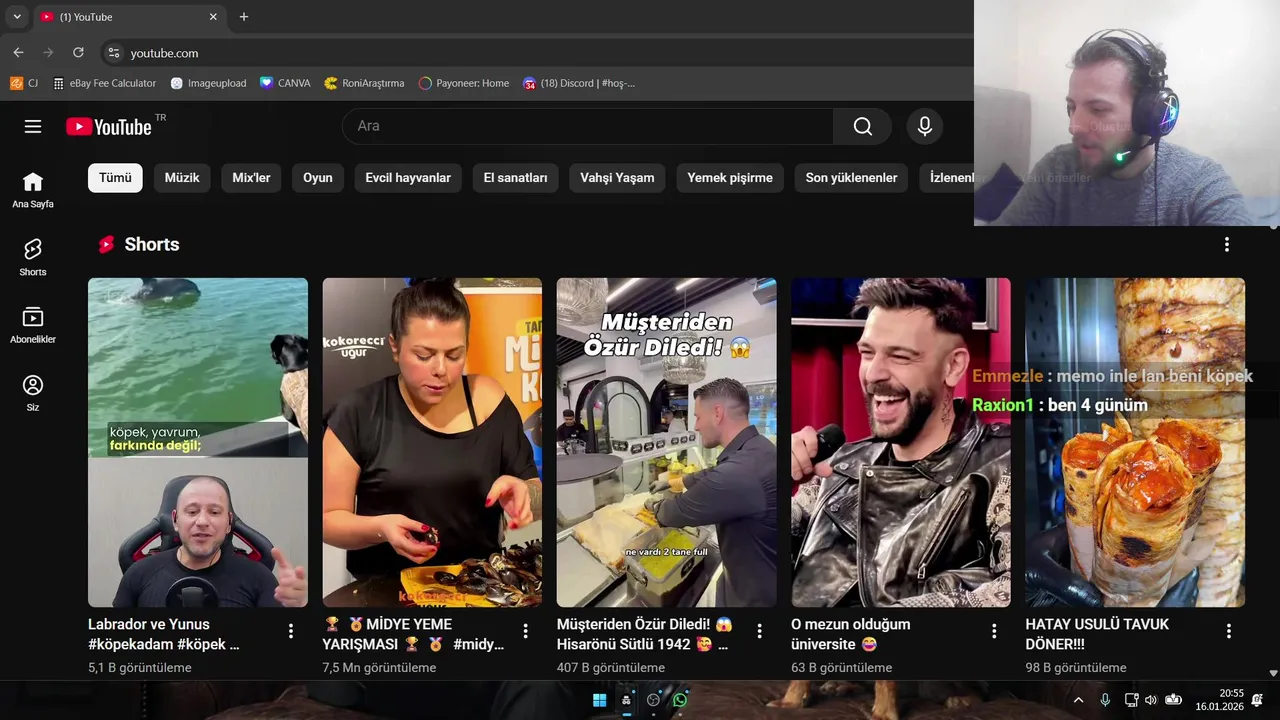This screenshot has width=1280, height=720.
Task: Click browser back arrow
Action: coord(18,53)
